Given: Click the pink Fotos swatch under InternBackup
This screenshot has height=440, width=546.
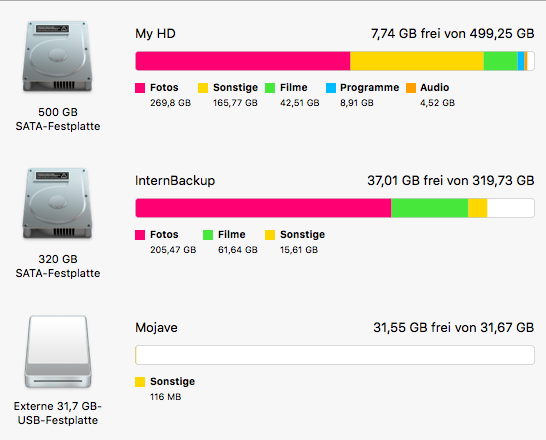Looking at the screenshot, I should [x=140, y=235].
